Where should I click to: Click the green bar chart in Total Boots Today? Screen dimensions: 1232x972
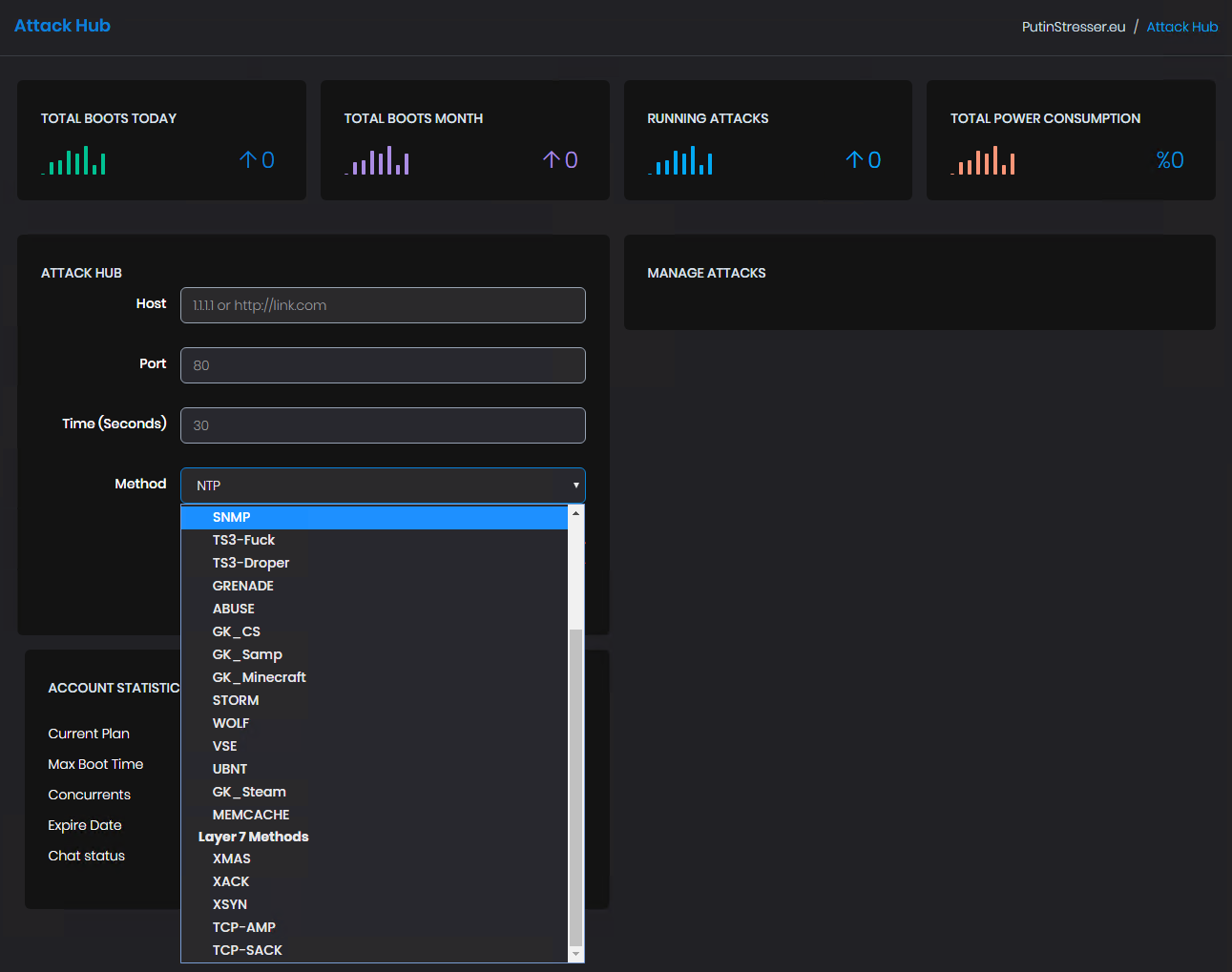[73, 160]
